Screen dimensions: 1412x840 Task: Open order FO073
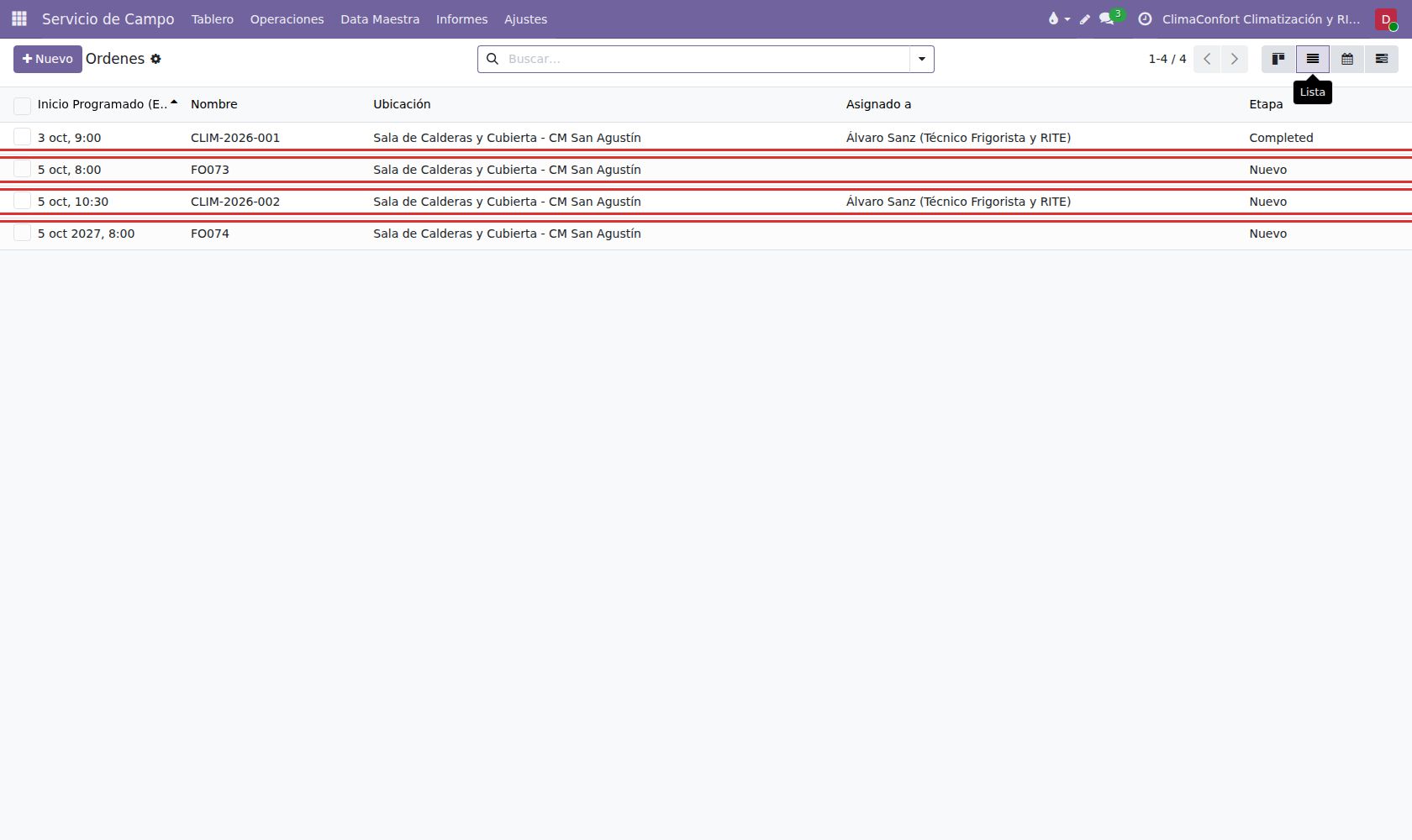[x=706, y=169]
